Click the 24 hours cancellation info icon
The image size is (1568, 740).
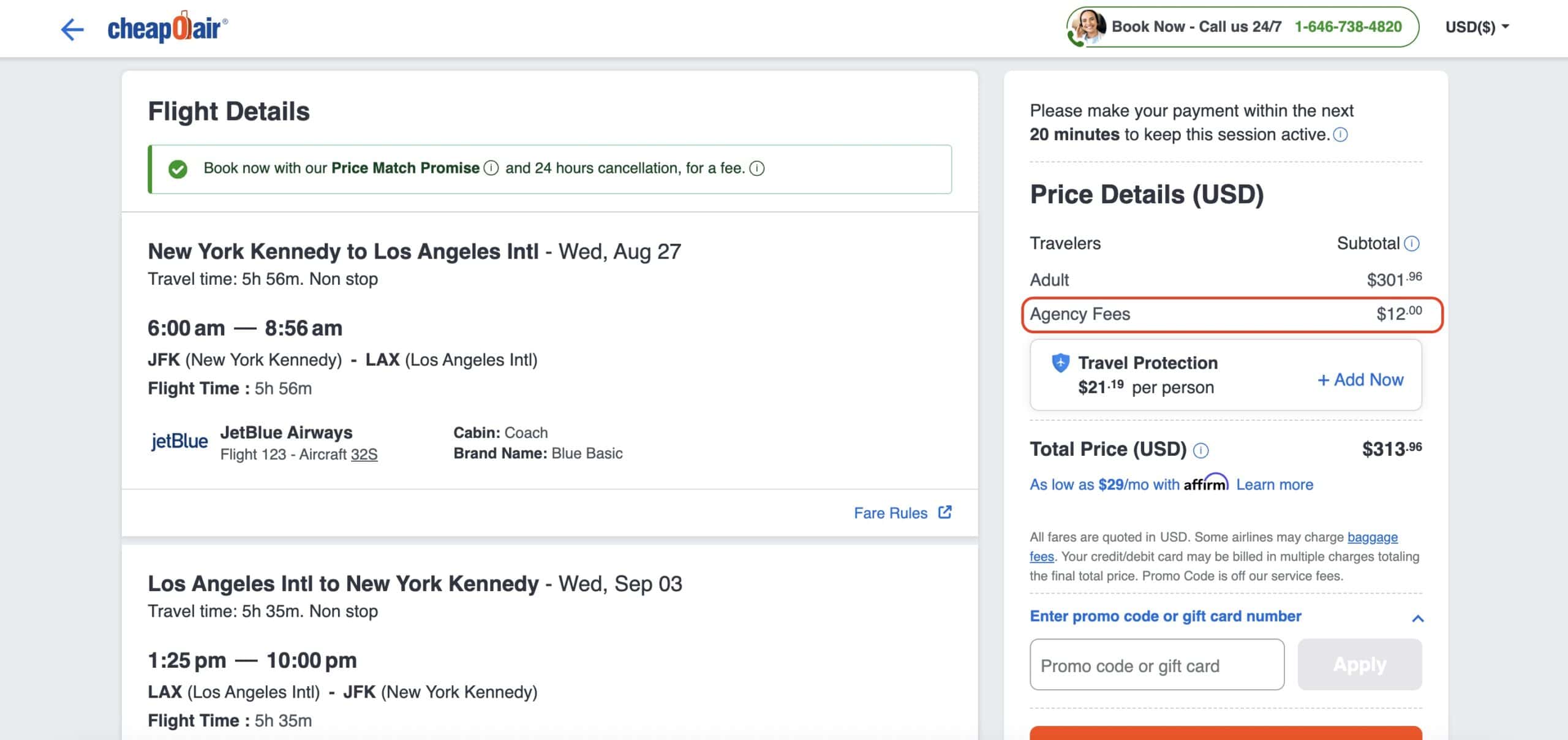(757, 168)
